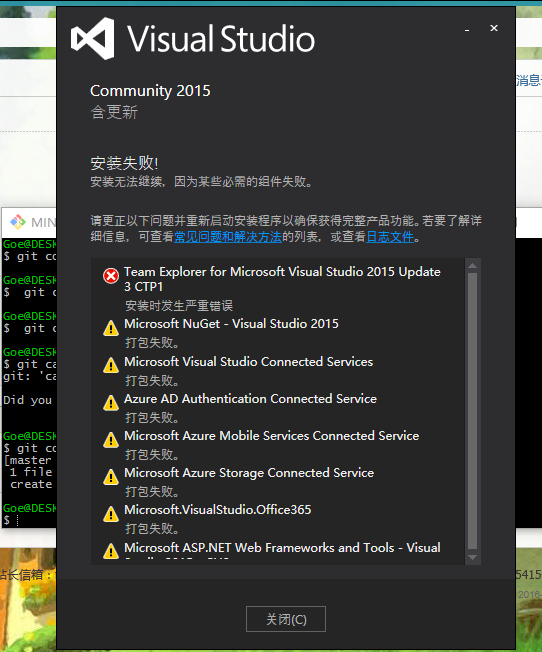Click warning icon beside Microsoft.VisualStudio.Office365

click(x=111, y=514)
